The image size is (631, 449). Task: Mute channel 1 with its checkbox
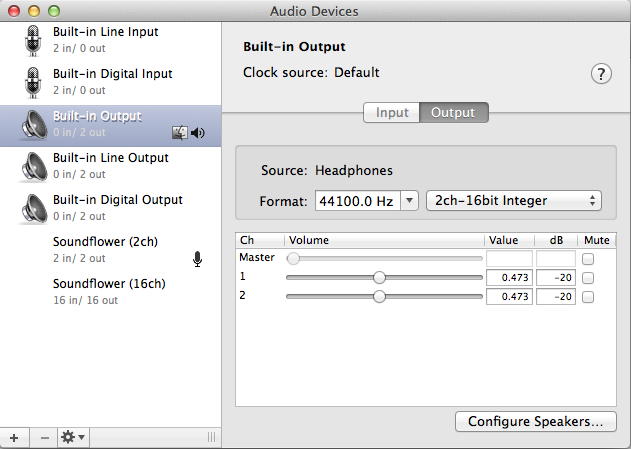pyautogui.click(x=588, y=278)
